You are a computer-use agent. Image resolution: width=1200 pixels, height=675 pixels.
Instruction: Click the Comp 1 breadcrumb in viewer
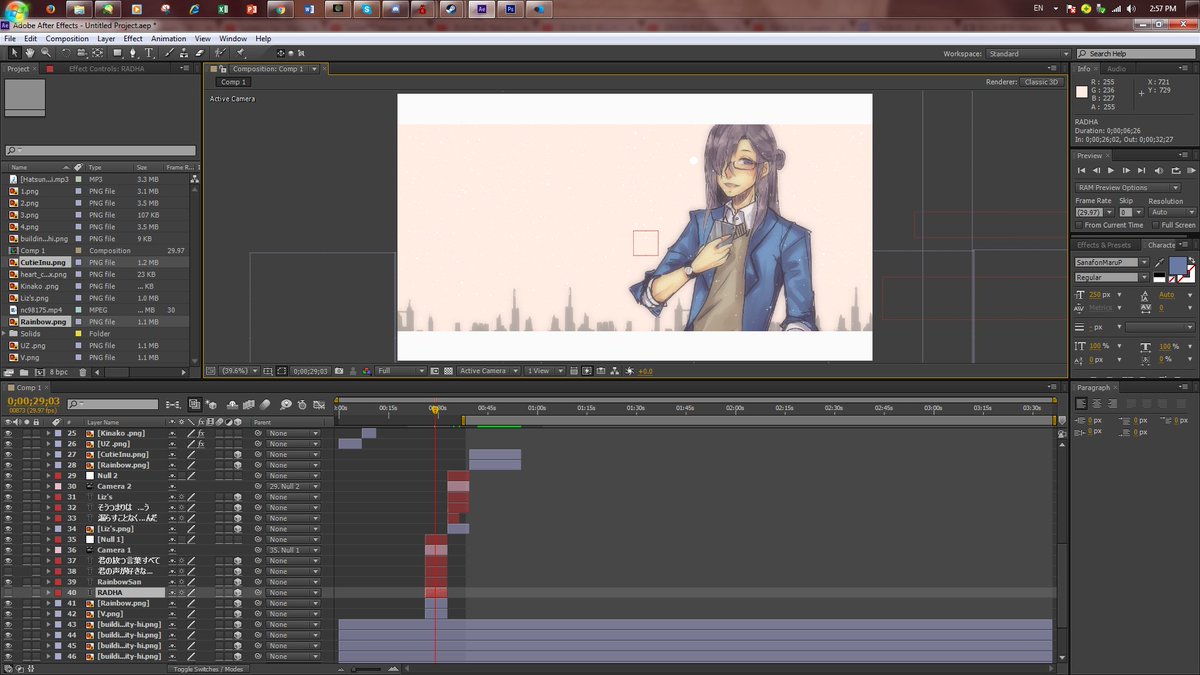click(x=232, y=82)
